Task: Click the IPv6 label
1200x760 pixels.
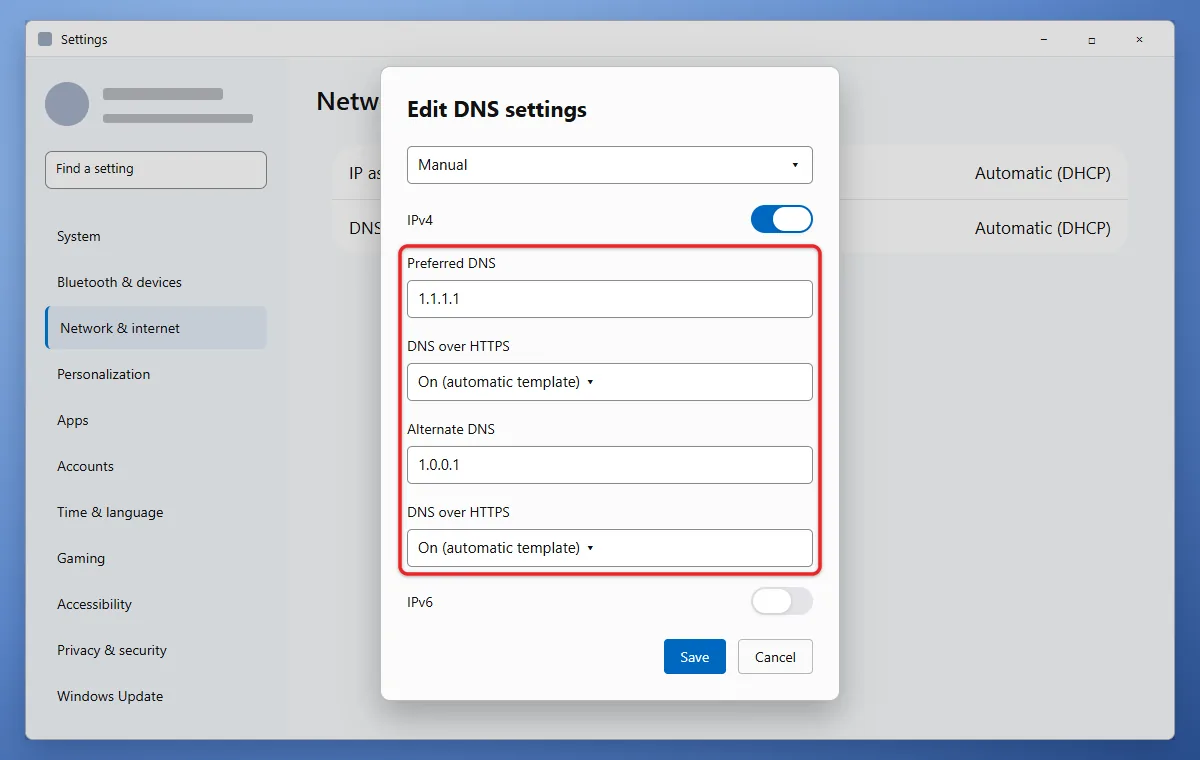Action: (x=420, y=603)
